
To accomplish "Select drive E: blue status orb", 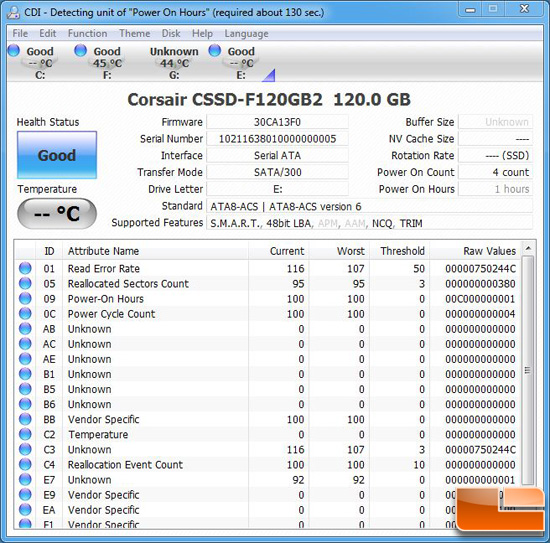I will tap(215, 51).
